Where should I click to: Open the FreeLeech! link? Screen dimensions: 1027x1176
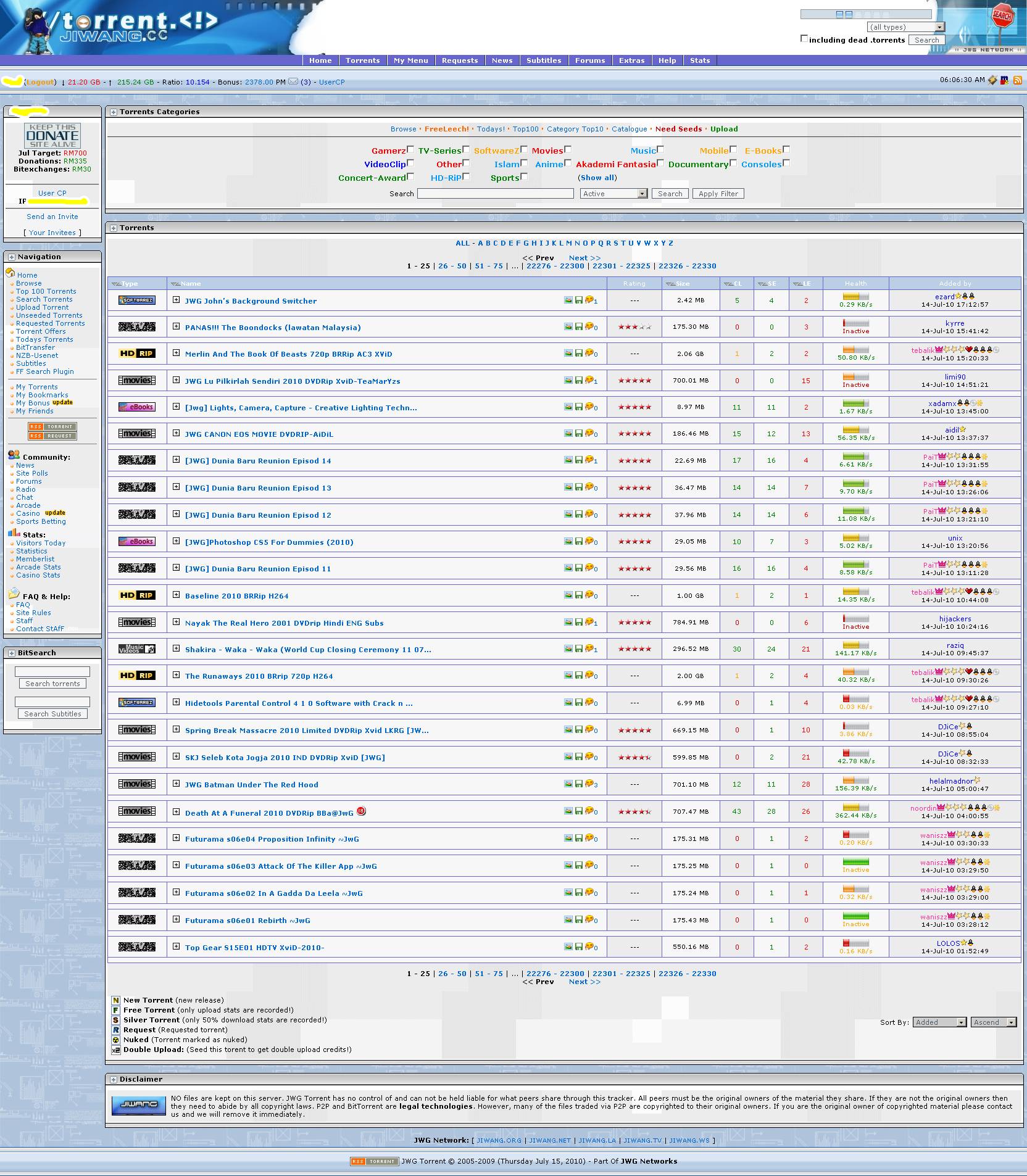(447, 129)
